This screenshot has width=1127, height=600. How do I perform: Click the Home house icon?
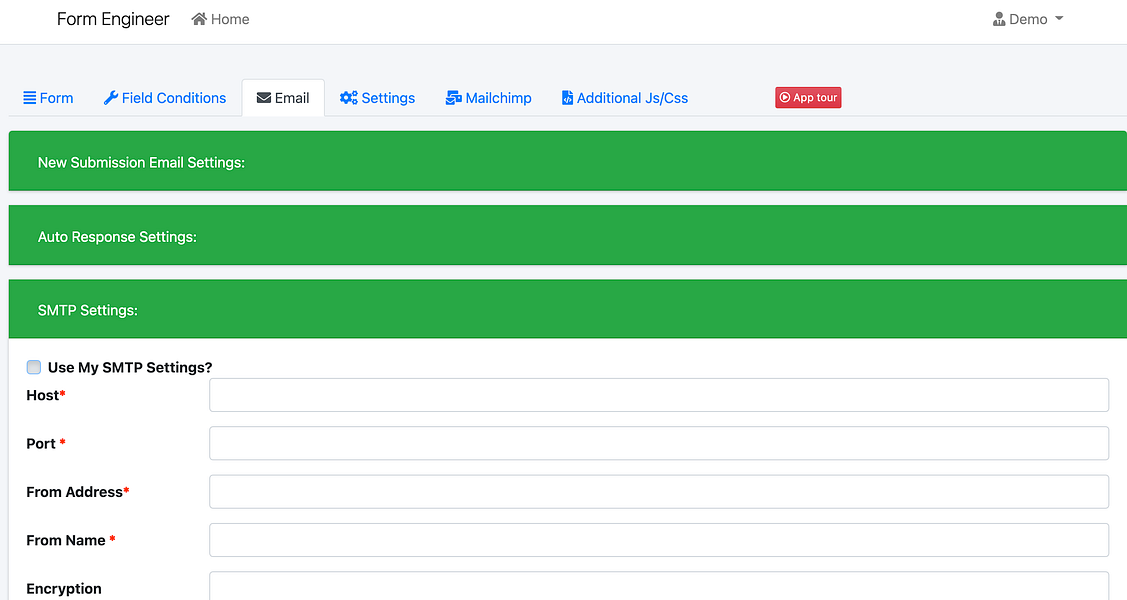point(200,18)
